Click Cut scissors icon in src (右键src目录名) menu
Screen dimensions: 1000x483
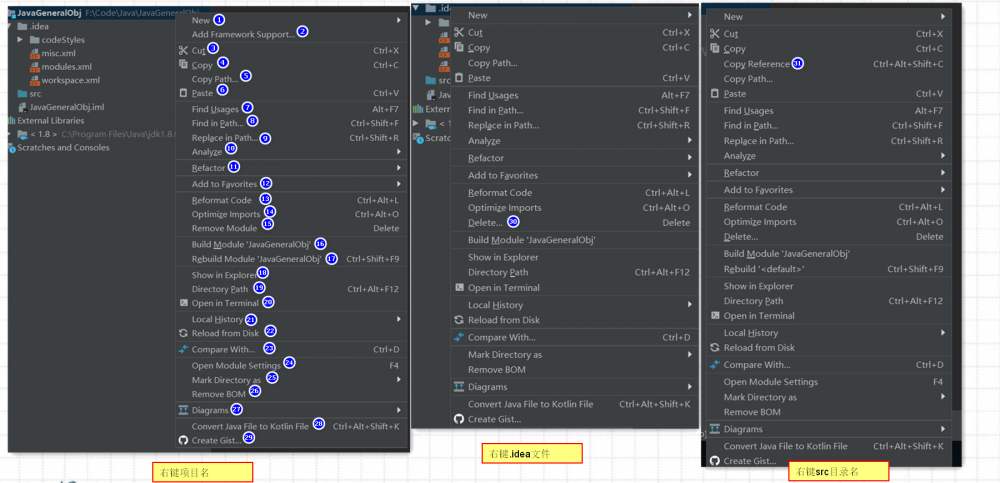[x=715, y=34]
